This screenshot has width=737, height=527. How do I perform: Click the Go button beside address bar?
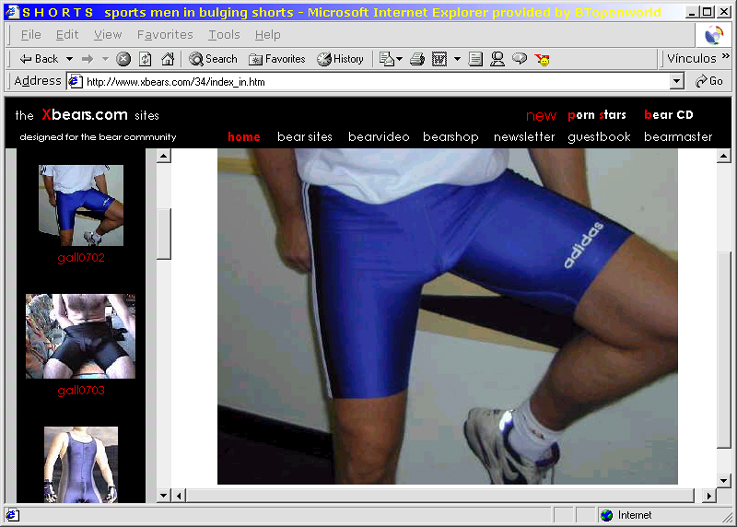coord(709,82)
